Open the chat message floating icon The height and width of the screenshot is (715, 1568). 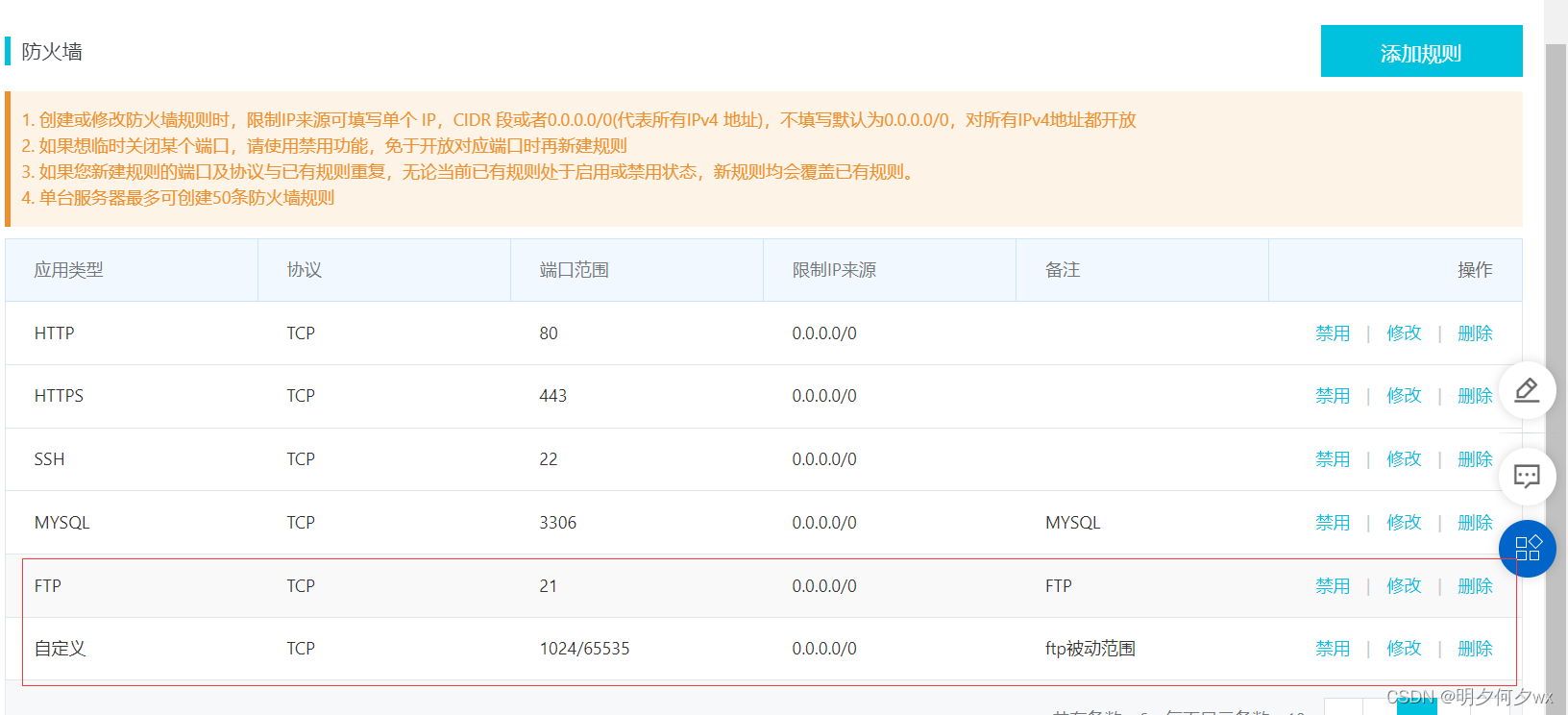click(1527, 477)
